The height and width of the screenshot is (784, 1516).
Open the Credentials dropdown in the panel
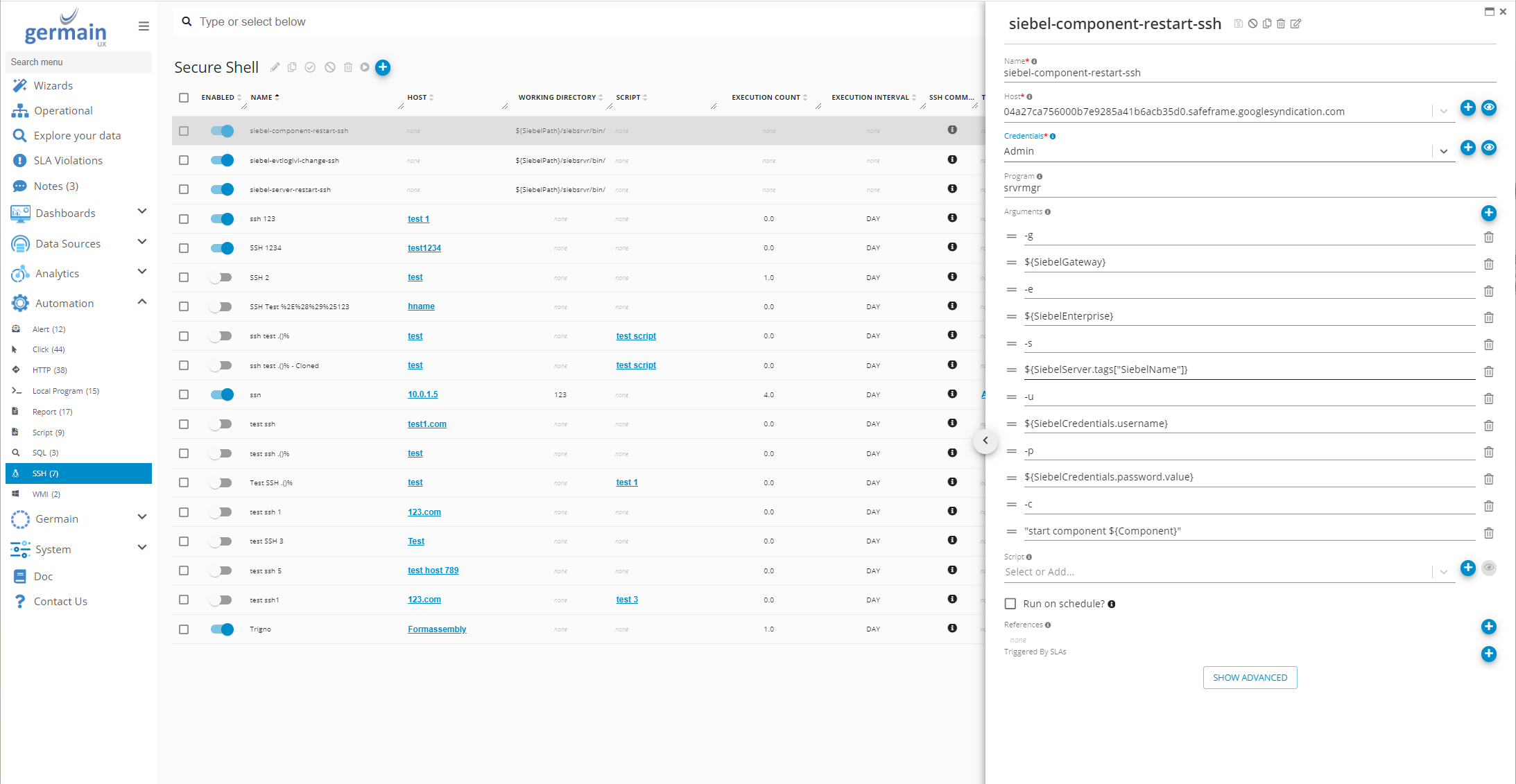1443,151
